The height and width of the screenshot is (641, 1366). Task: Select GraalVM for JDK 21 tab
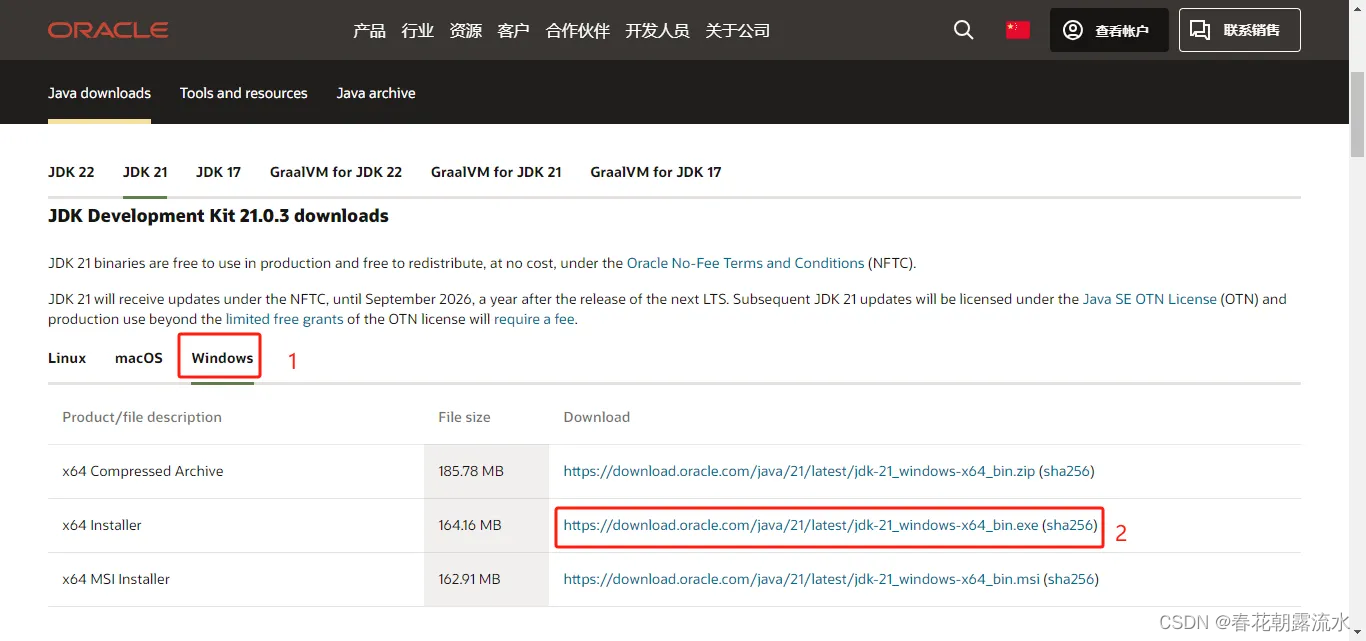[x=496, y=172]
